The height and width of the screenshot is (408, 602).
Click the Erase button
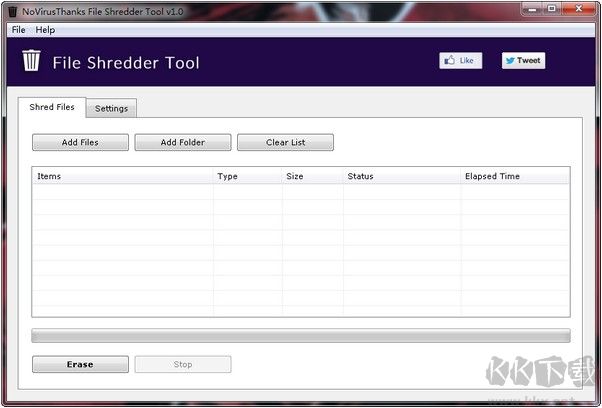(x=80, y=364)
